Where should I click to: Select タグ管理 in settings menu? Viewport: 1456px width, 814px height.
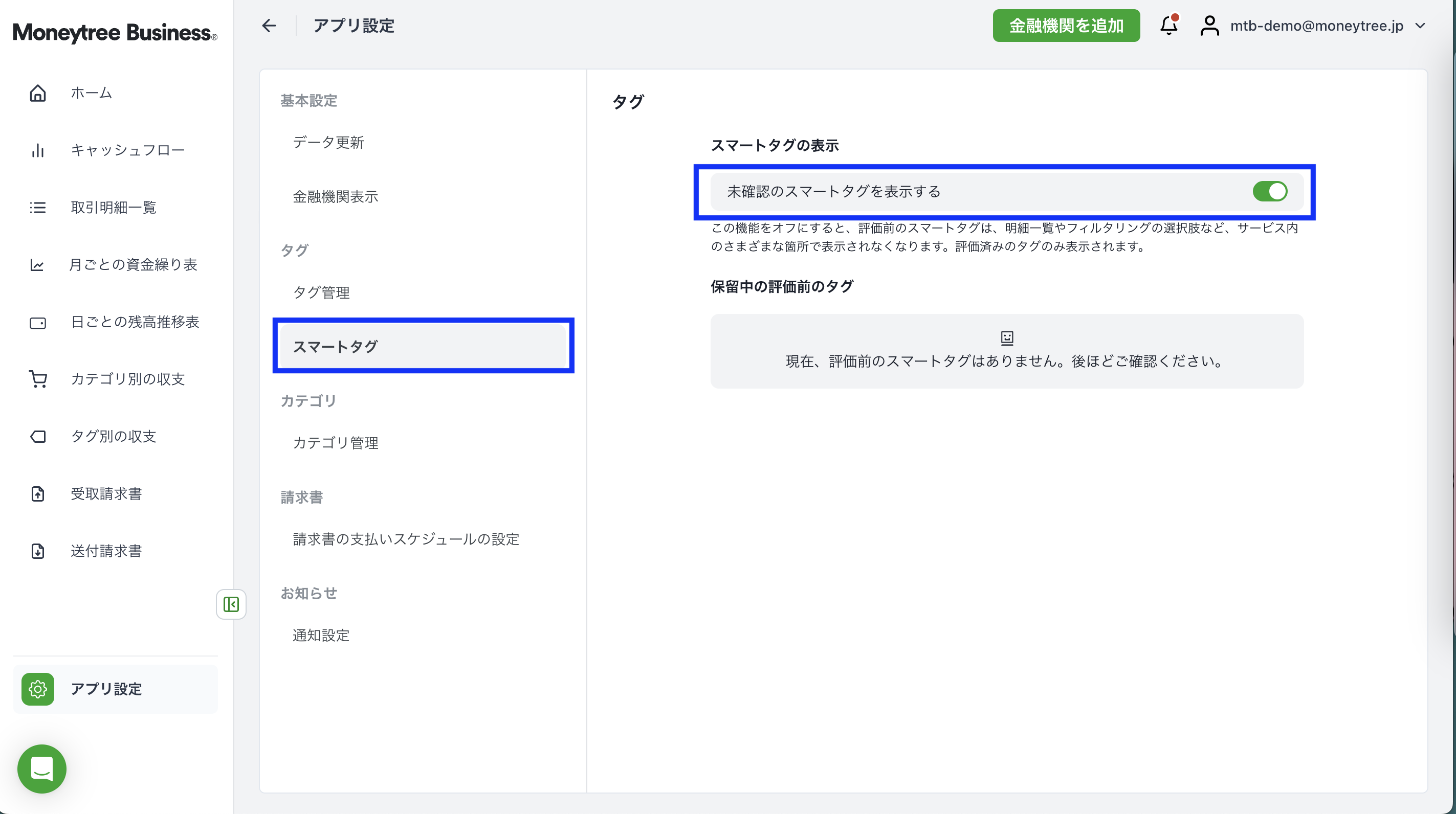[x=321, y=292]
